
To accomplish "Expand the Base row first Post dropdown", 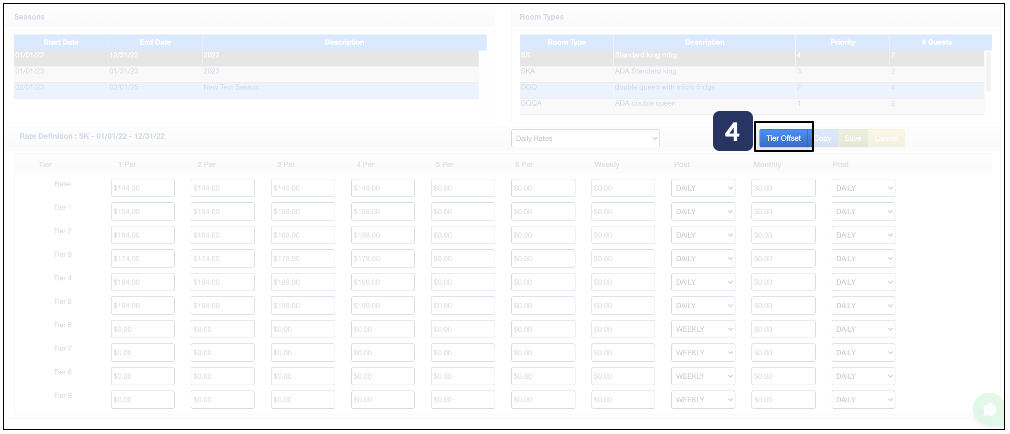I will (x=703, y=188).
